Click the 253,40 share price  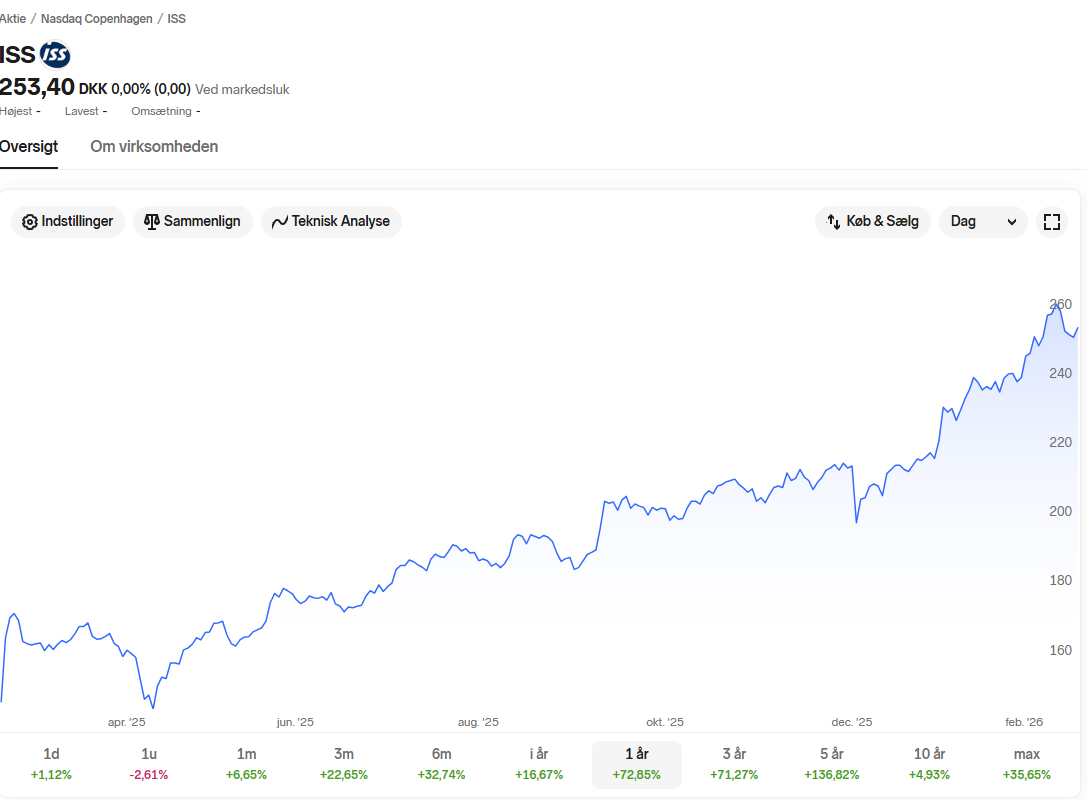pyautogui.click(x=37, y=87)
